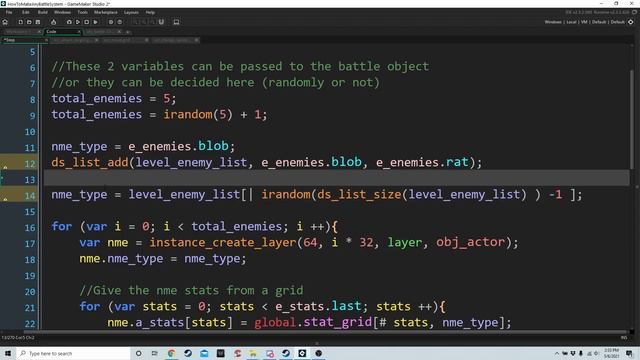The image size is (640, 360).
Task: Open project using folder toolbar icon
Action: tap(29, 22)
